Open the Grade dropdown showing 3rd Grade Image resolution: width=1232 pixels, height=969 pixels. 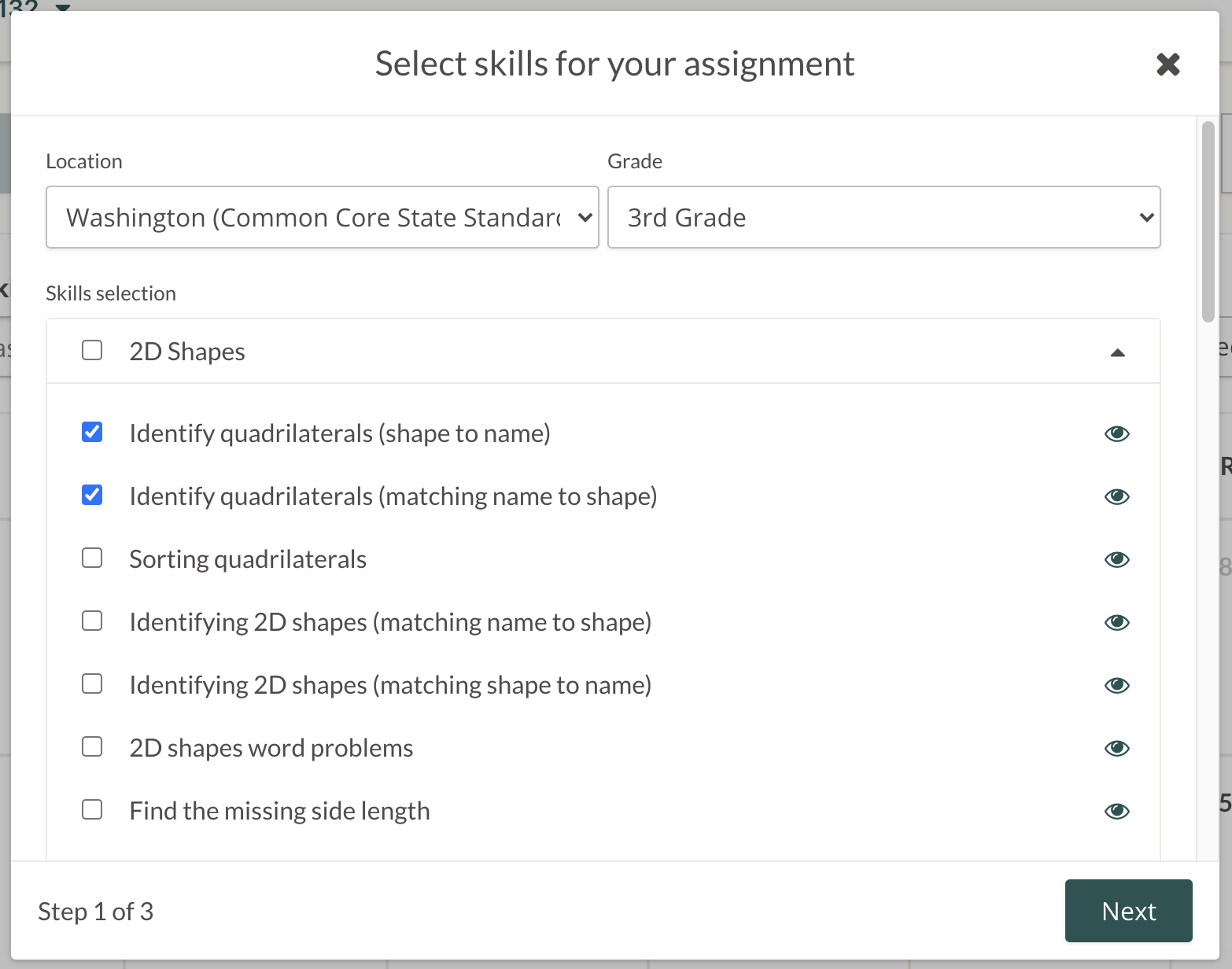click(883, 217)
